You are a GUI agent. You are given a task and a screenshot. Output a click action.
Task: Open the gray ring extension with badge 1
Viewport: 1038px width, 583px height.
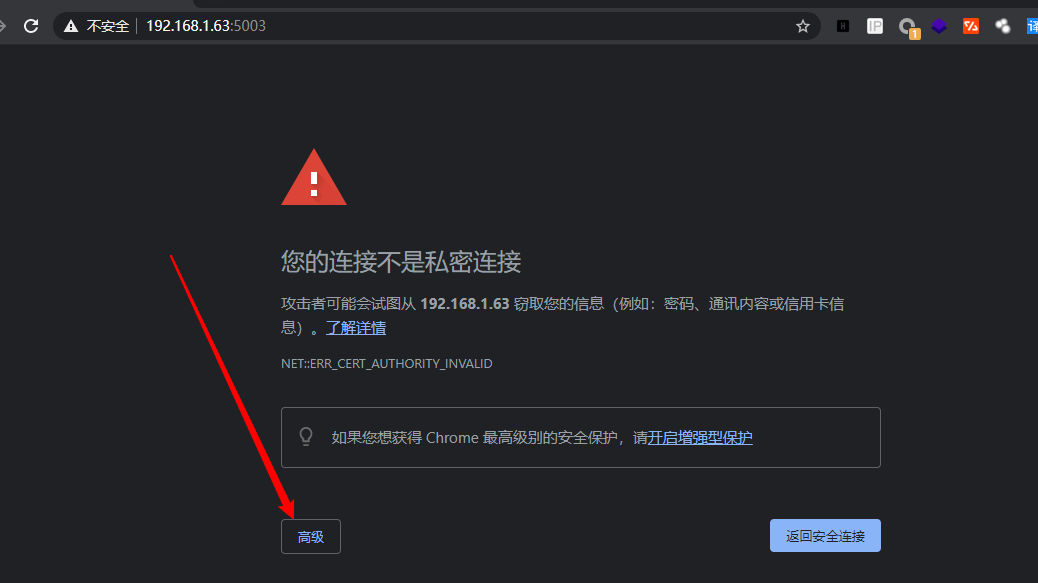[909, 28]
